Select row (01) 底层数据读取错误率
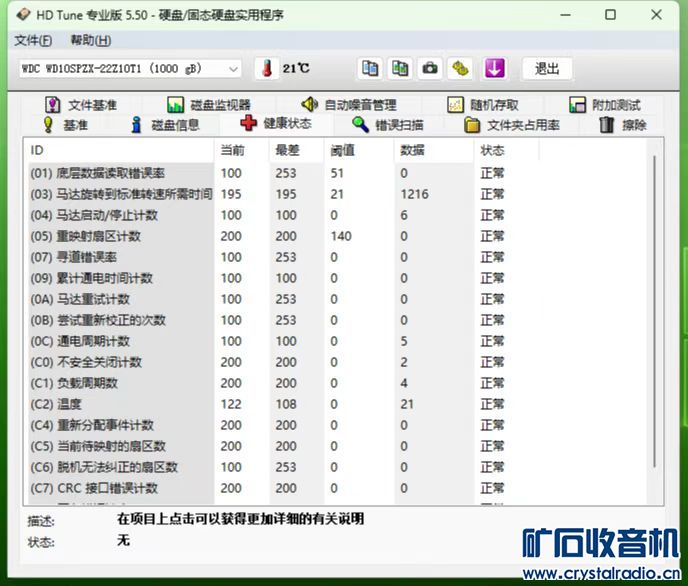The height and width of the screenshot is (586, 688). pos(338,173)
